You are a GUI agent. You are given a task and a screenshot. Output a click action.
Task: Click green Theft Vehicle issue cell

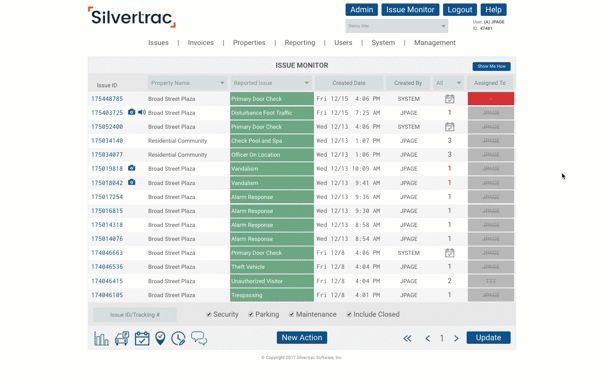click(272, 267)
